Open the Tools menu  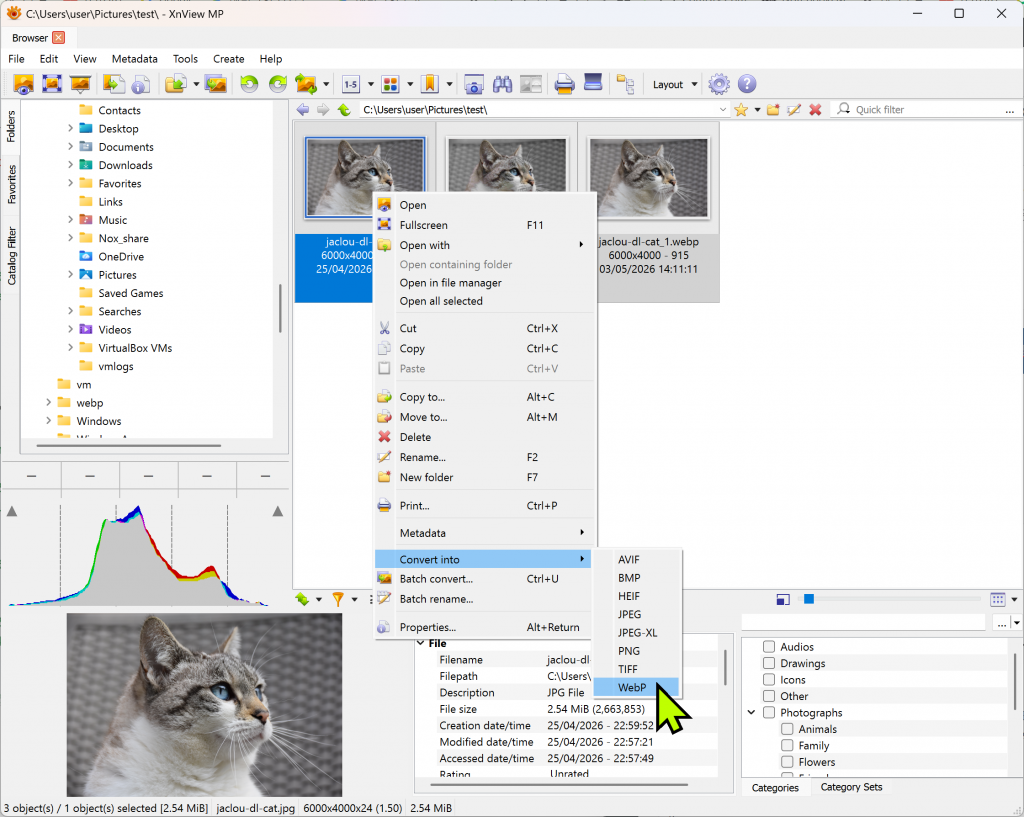(x=185, y=59)
